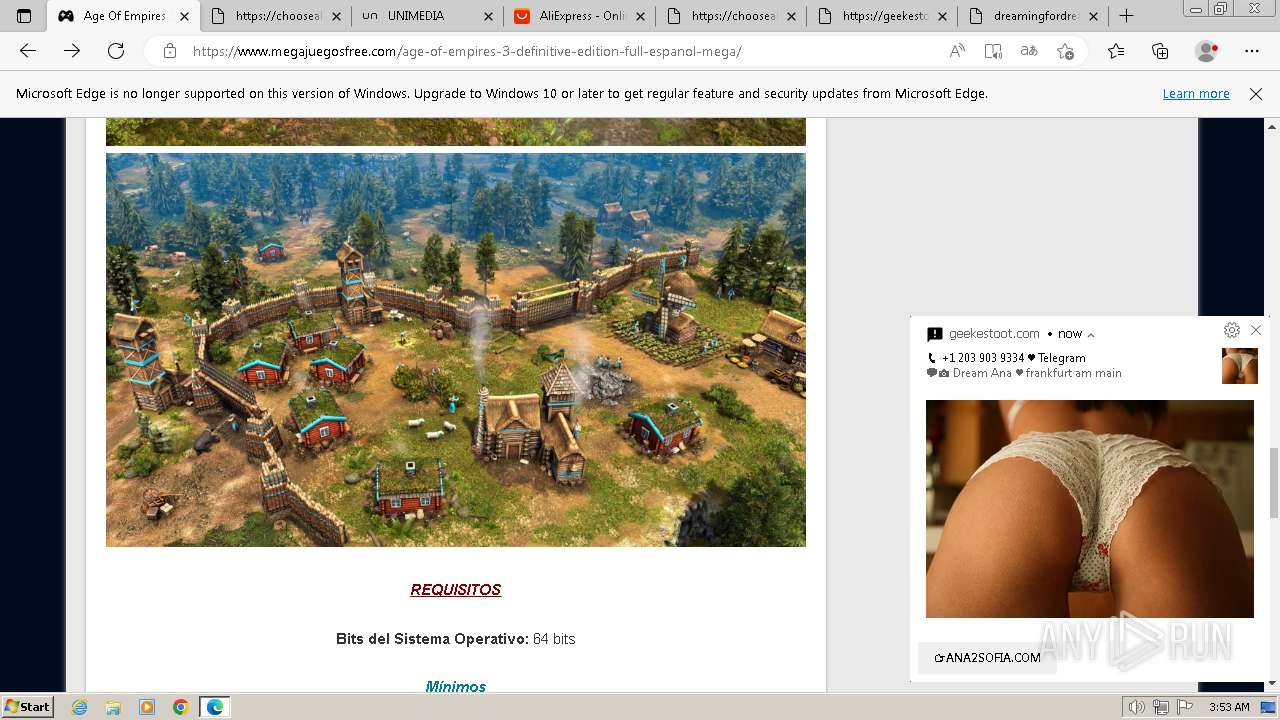Screen dimensions: 1280x720
Task: Add this page to favorites
Action: [x=1065, y=51]
